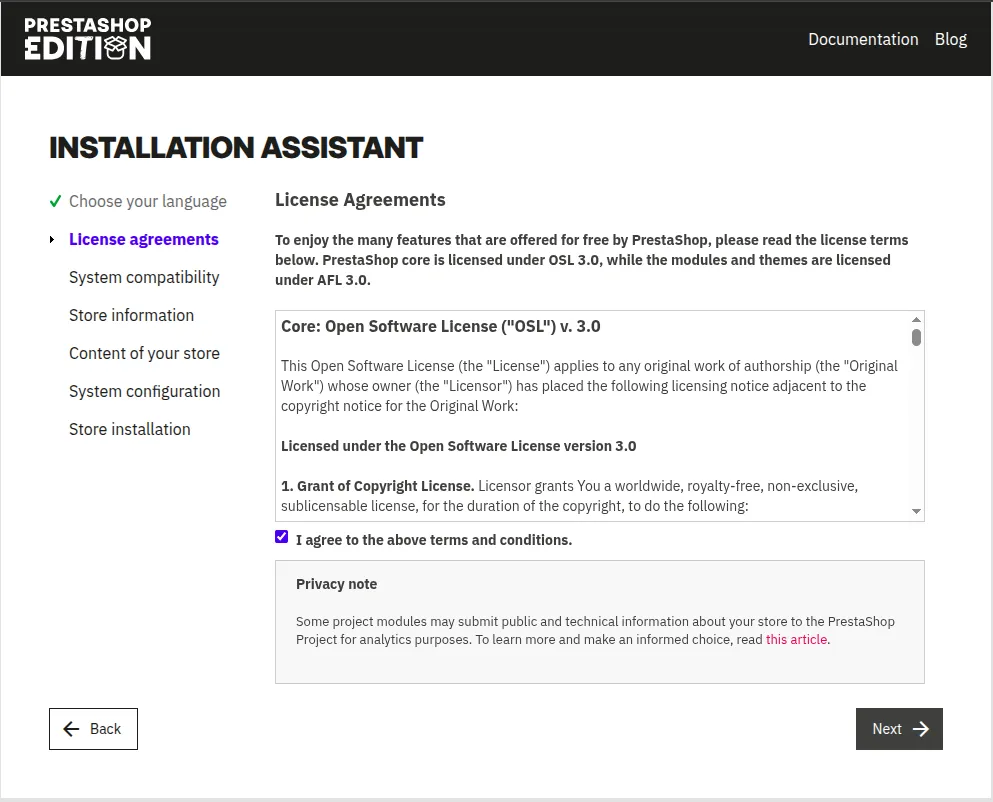Image resolution: width=993 pixels, height=802 pixels.
Task: Click the license box scroll up arrow
Action: coord(916,319)
